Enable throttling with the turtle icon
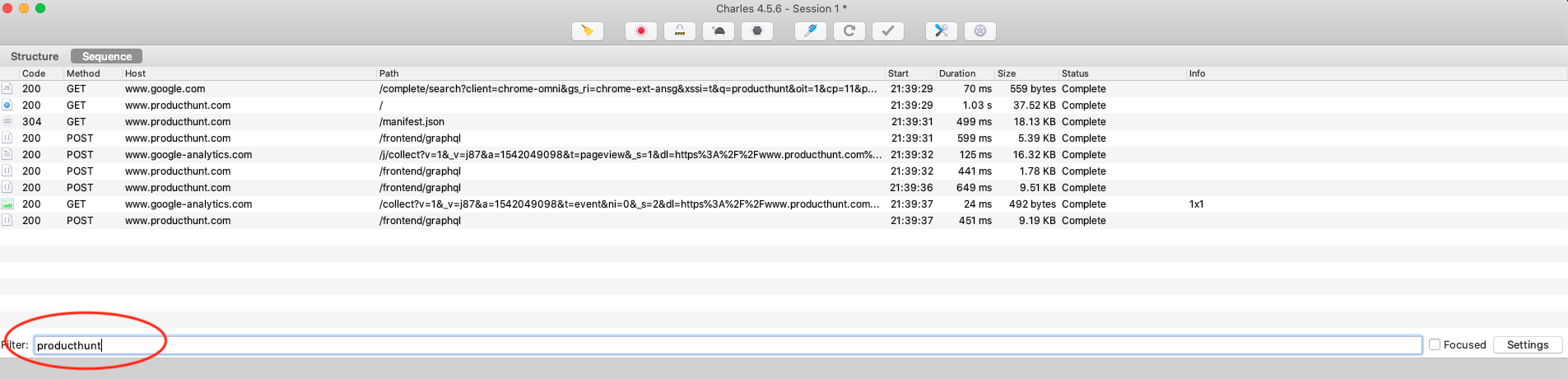 tap(719, 31)
